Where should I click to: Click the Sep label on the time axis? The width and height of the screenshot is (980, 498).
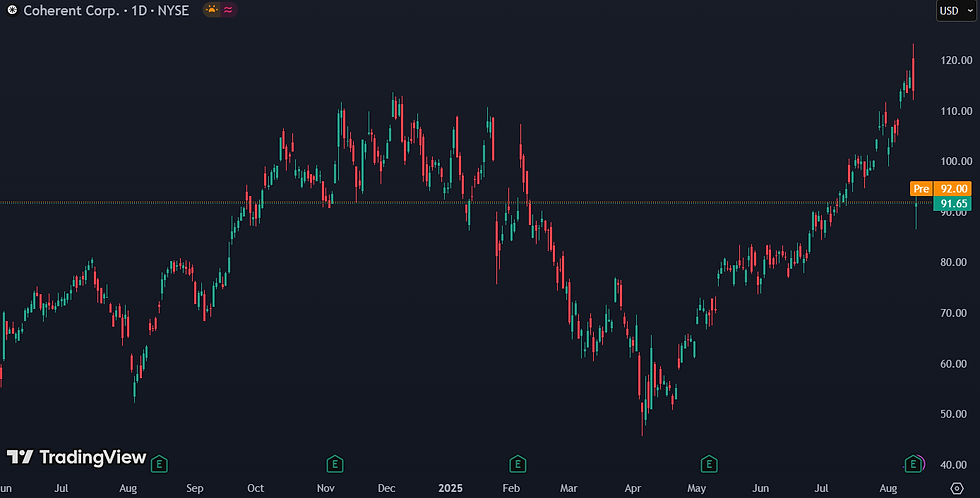pyautogui.click(x=194, y=488)
